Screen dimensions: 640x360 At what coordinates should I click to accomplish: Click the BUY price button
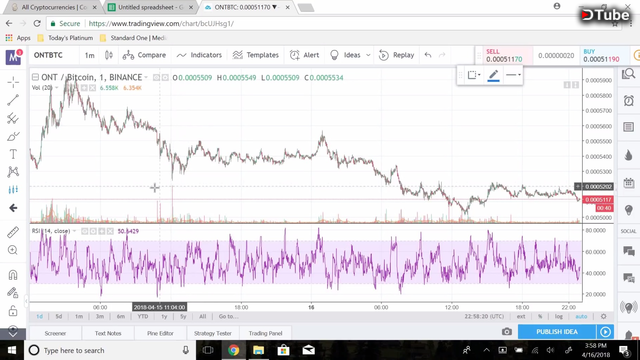point(604,56)
